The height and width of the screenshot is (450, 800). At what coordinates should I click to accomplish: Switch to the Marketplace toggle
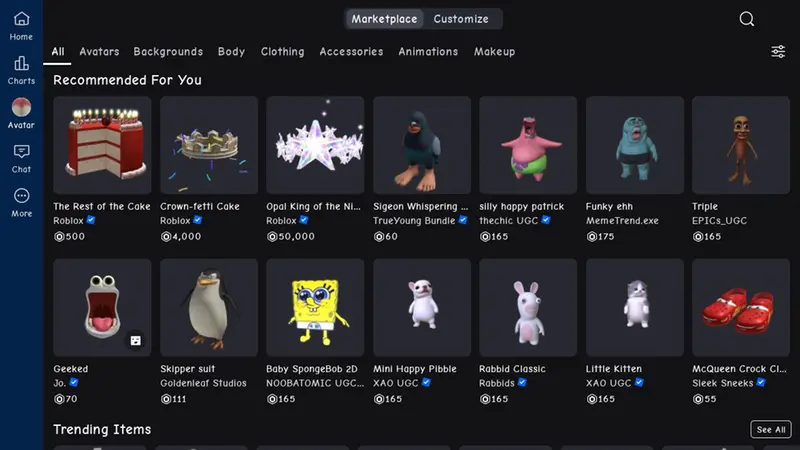point(384,19)
